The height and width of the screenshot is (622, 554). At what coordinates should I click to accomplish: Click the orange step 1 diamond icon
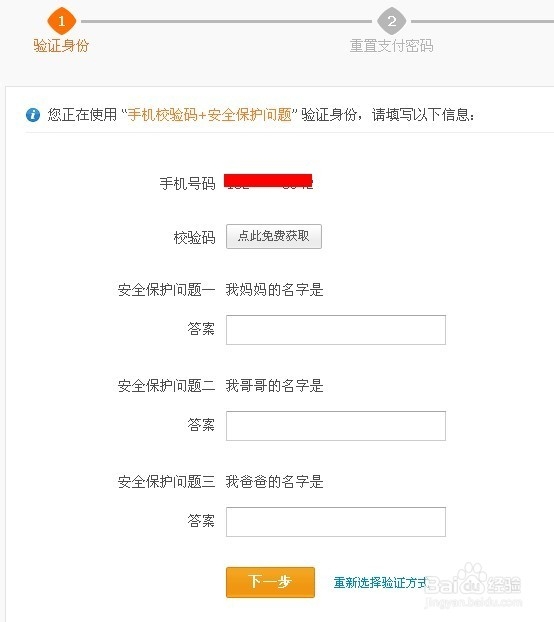tap(61, 21)
